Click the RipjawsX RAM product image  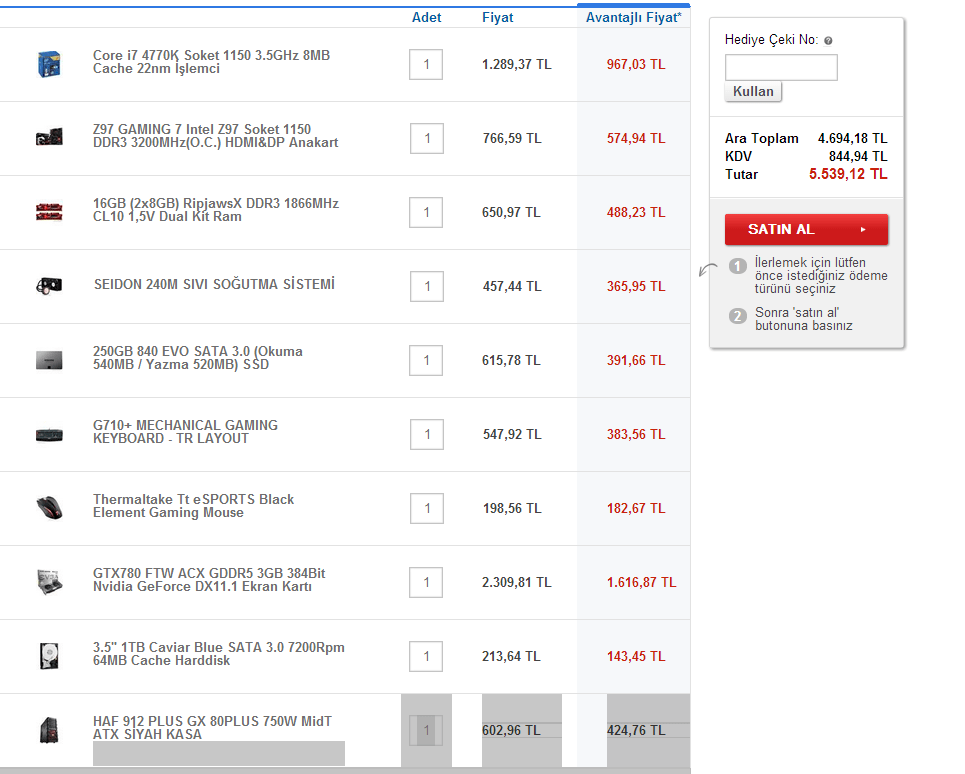(x=49, y=212)
